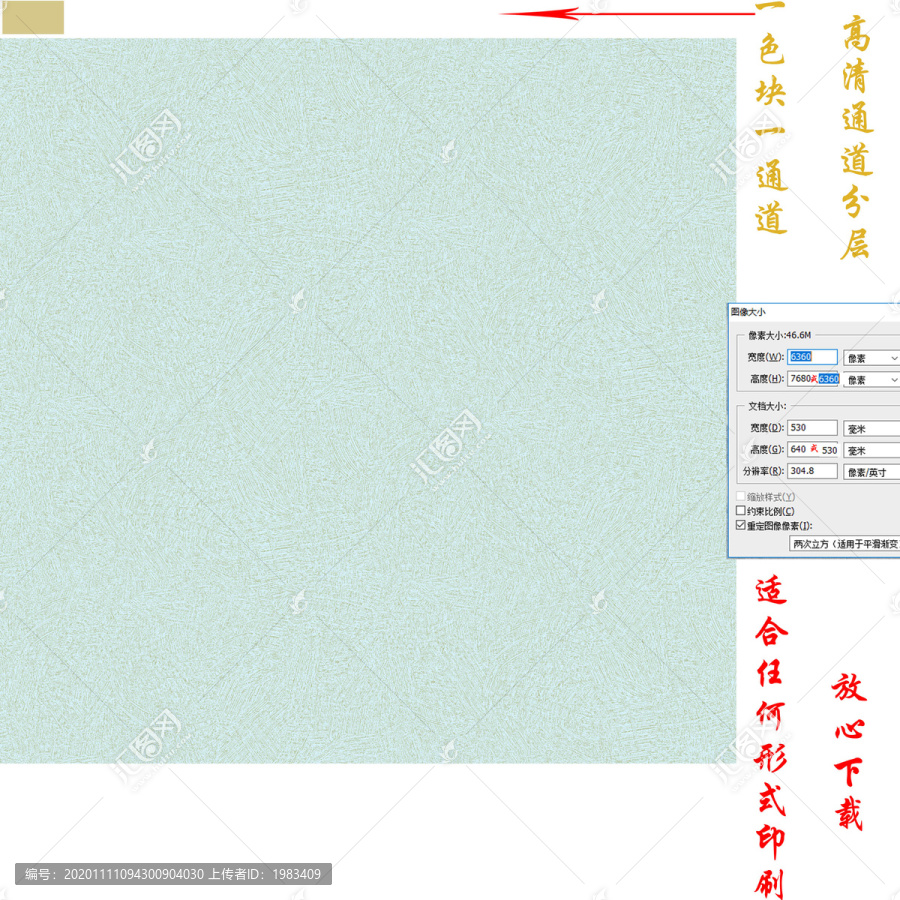
Task: Enable the 约束比例(C) checkbox
Action: coord(741,510)
